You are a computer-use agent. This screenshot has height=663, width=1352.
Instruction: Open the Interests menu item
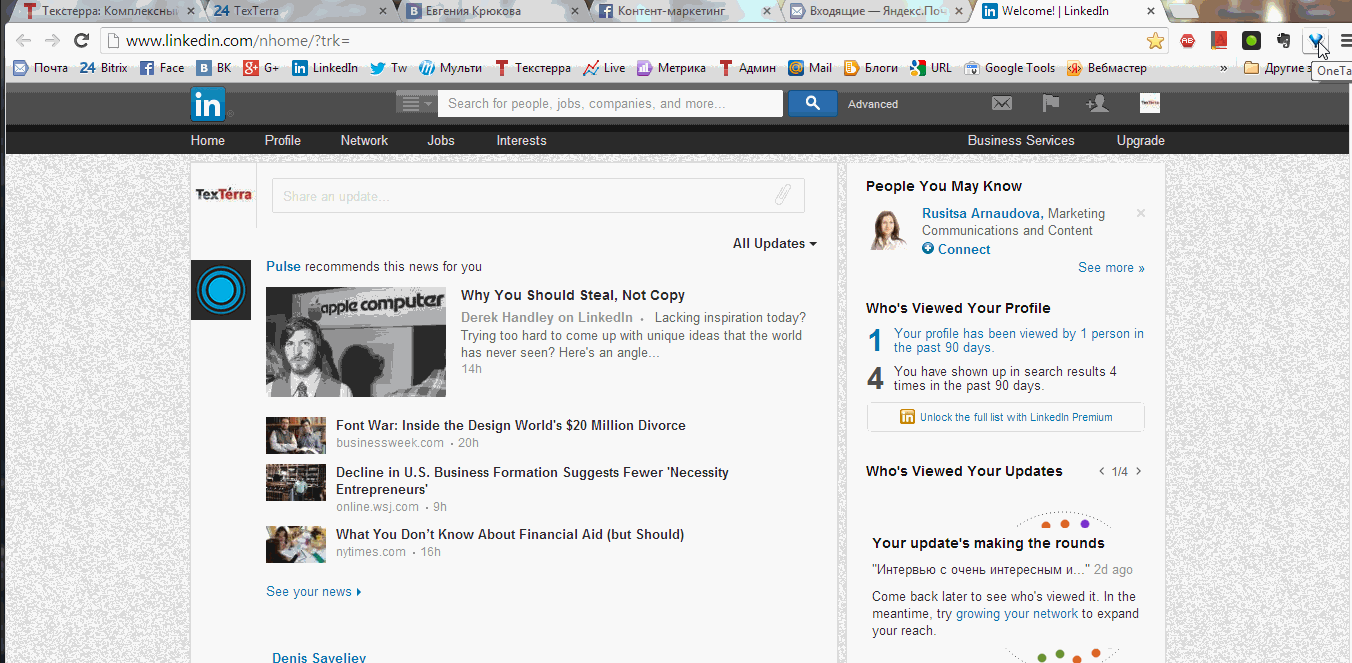[x=522, y=140]
